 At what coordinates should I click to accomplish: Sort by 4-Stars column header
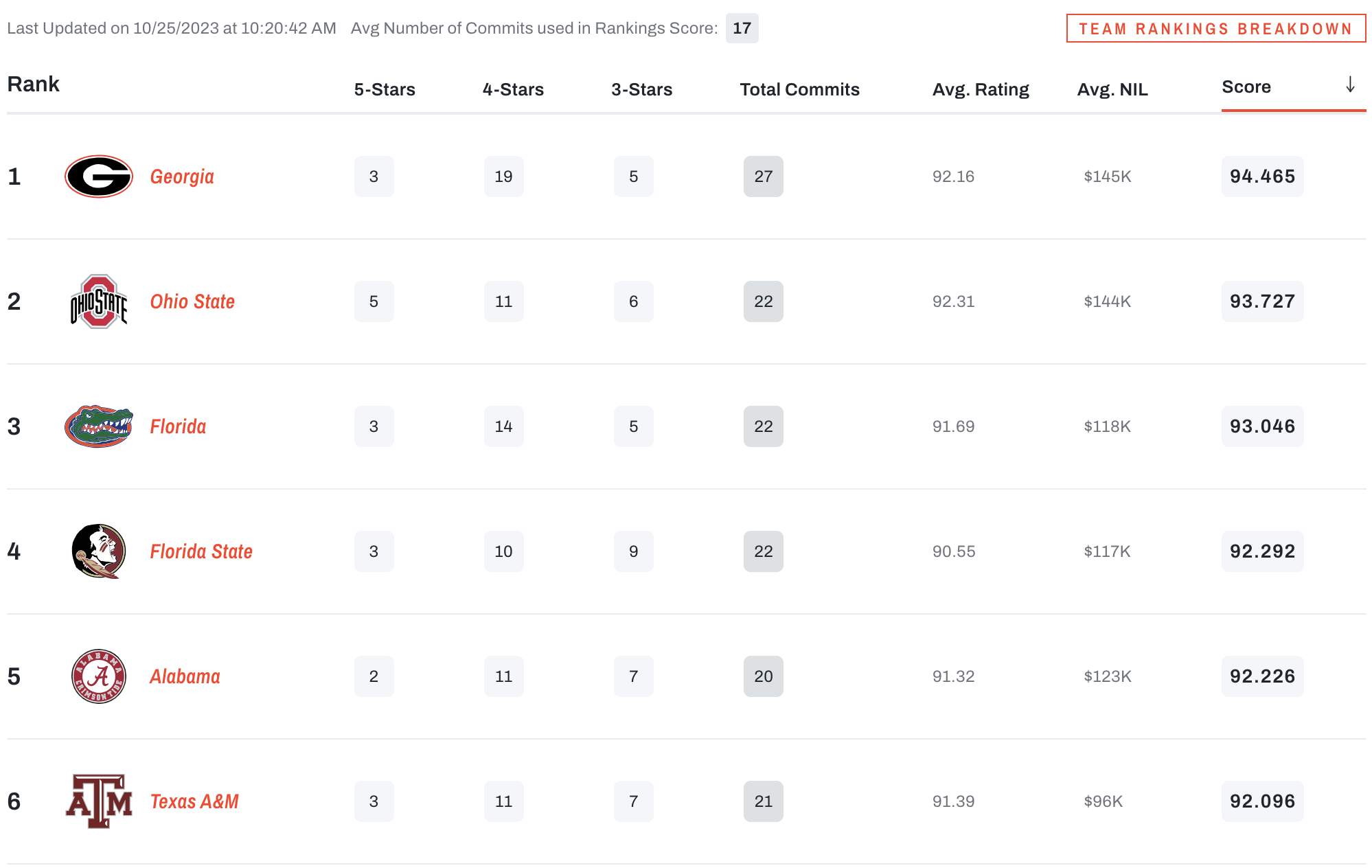coord(513,90)
